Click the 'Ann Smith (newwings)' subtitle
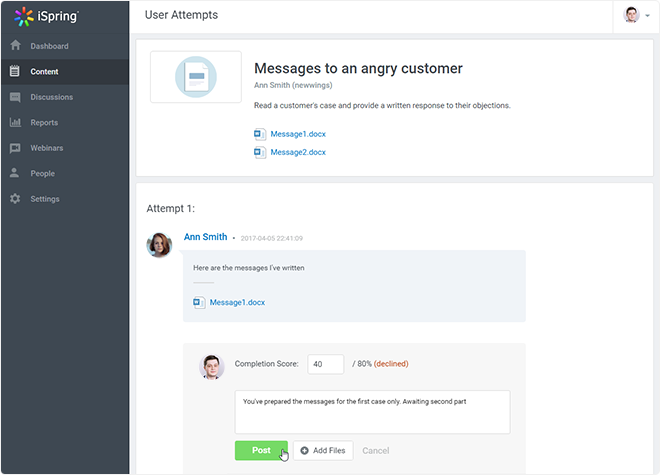 [x=293, y=85]
